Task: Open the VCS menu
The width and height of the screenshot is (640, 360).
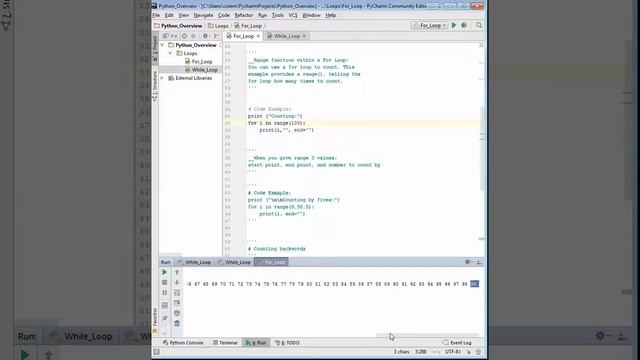Action: (x=293, y=15)
